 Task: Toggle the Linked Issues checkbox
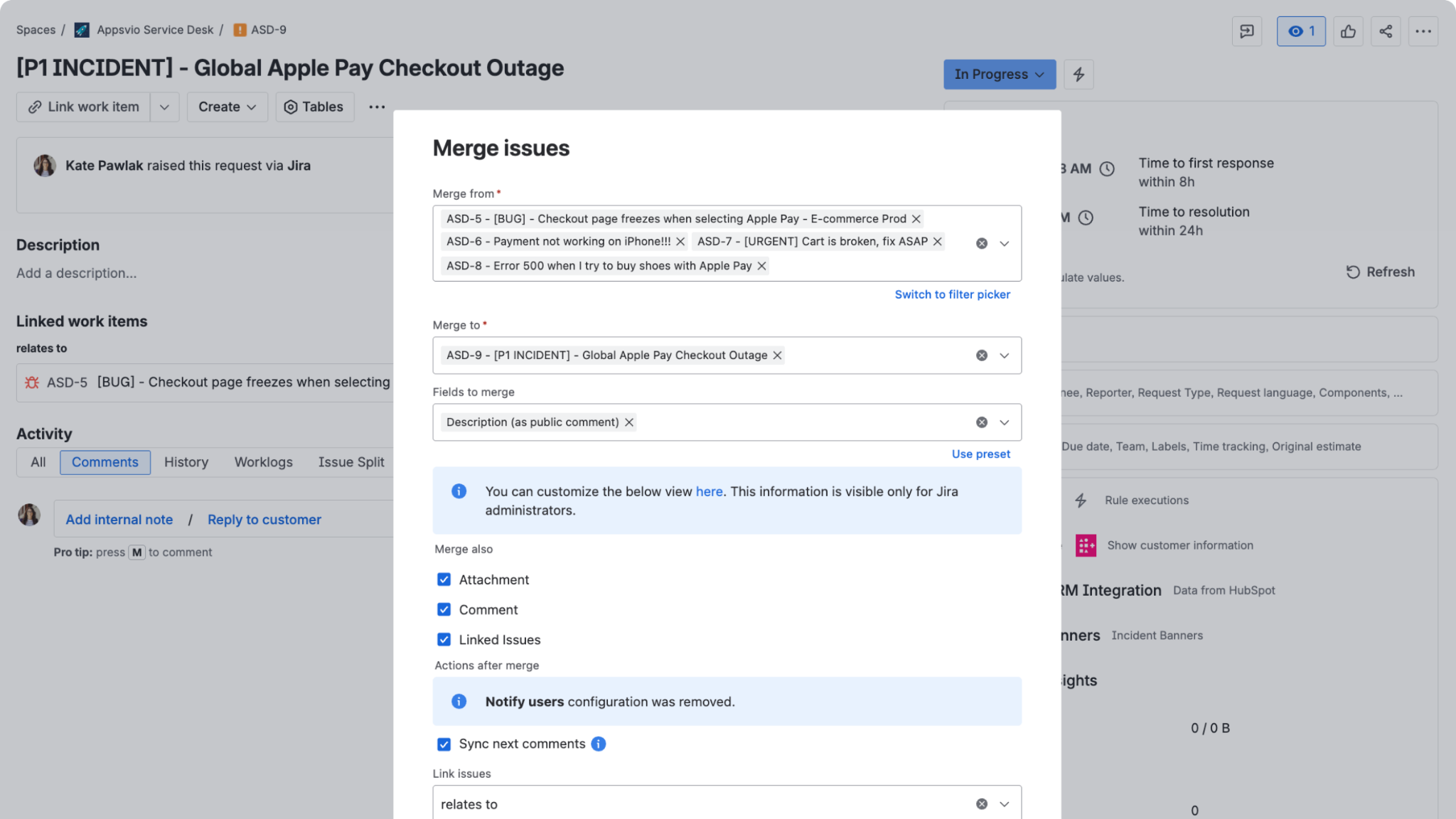444,639
